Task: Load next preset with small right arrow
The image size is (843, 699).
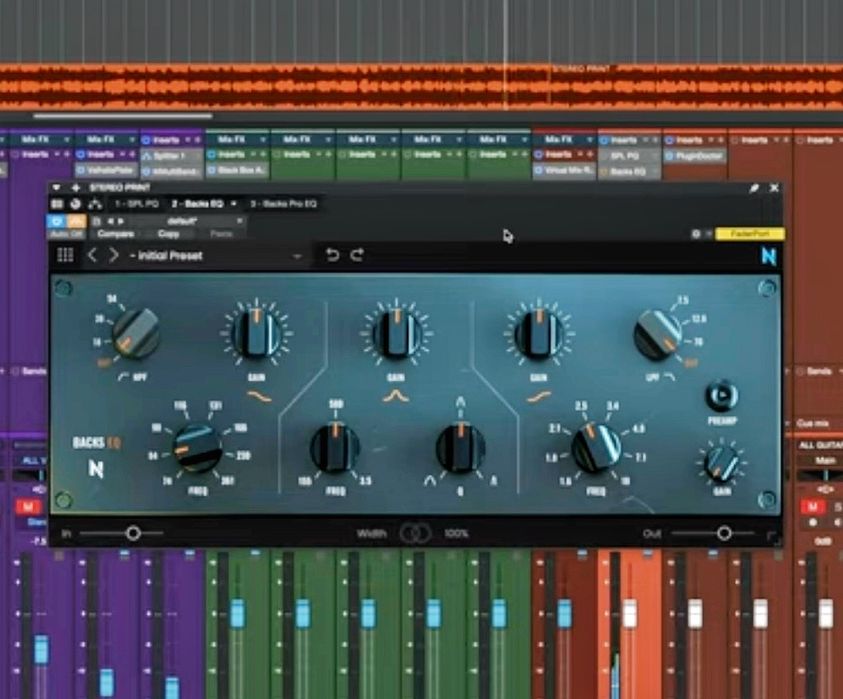Action: tap(120, 221)
